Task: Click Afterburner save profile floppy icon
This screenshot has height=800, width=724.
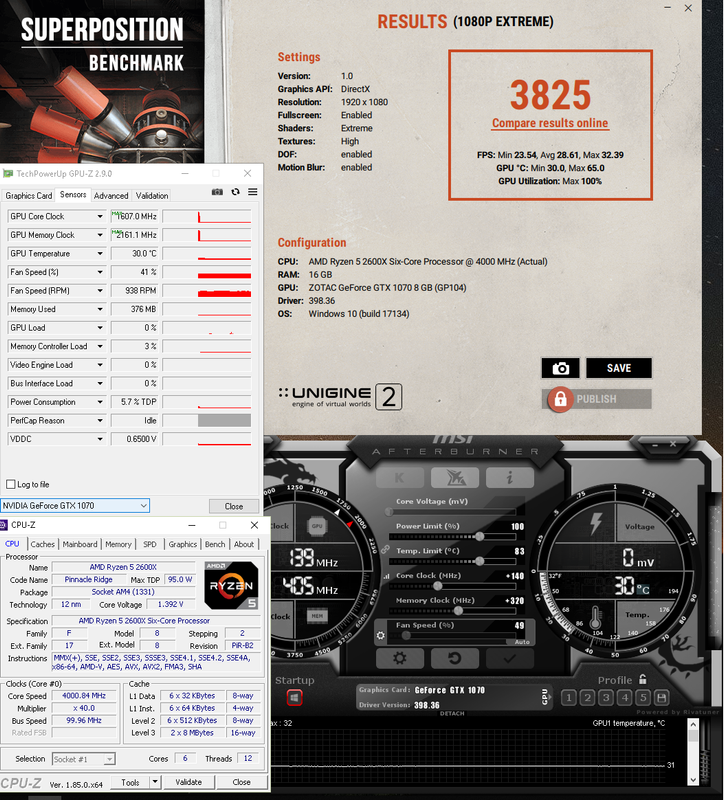Action: (x=662, y=697)
